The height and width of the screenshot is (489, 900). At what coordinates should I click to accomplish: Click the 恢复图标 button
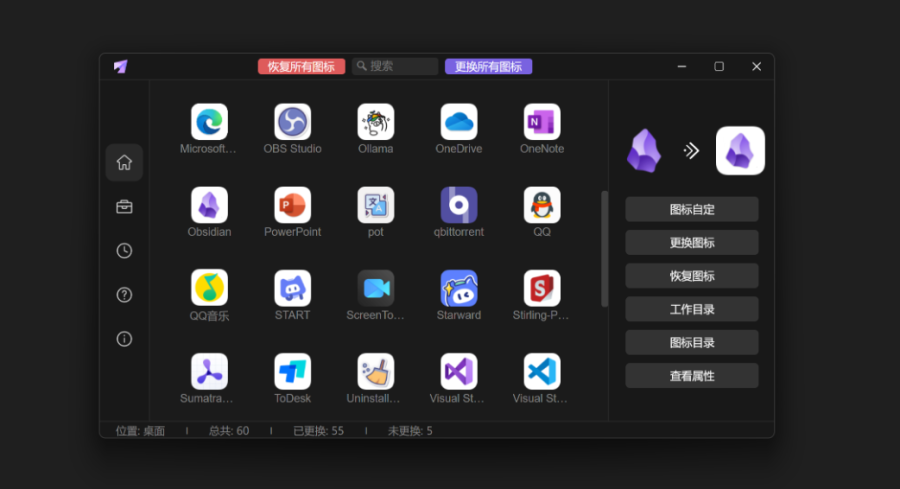(692, 276)
